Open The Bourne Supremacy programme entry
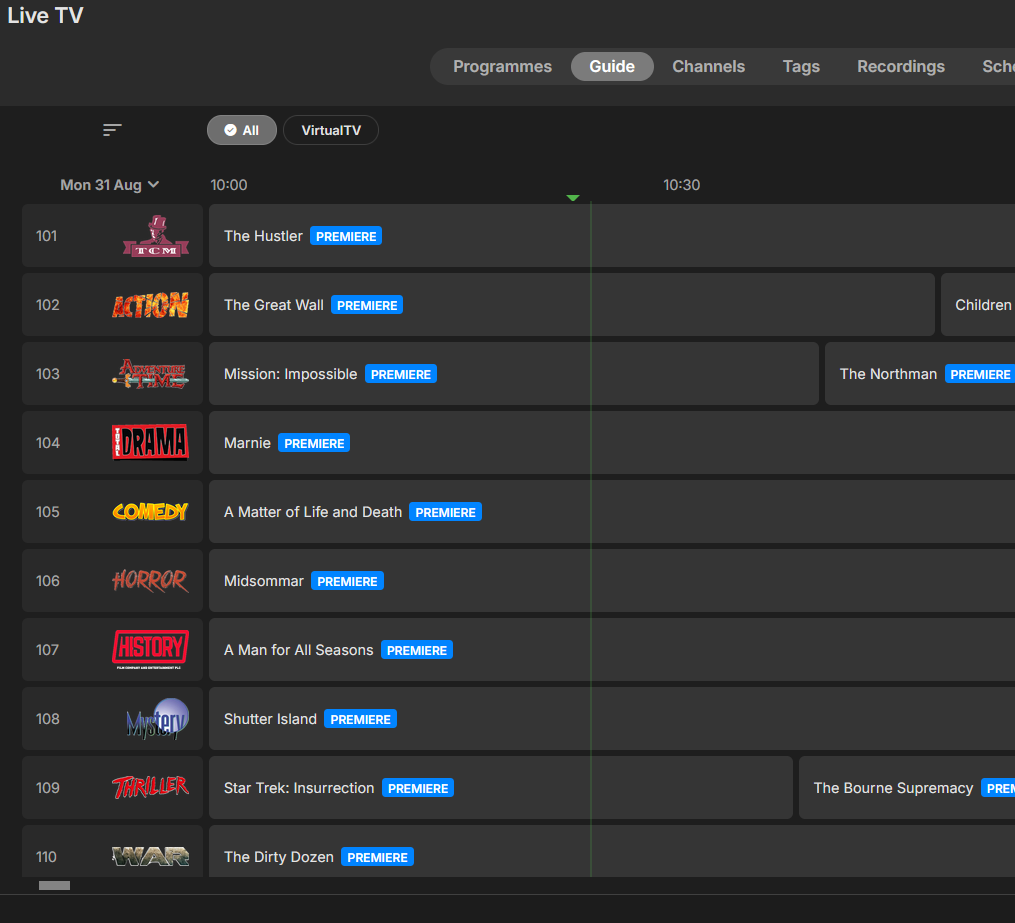 point(907,788)
